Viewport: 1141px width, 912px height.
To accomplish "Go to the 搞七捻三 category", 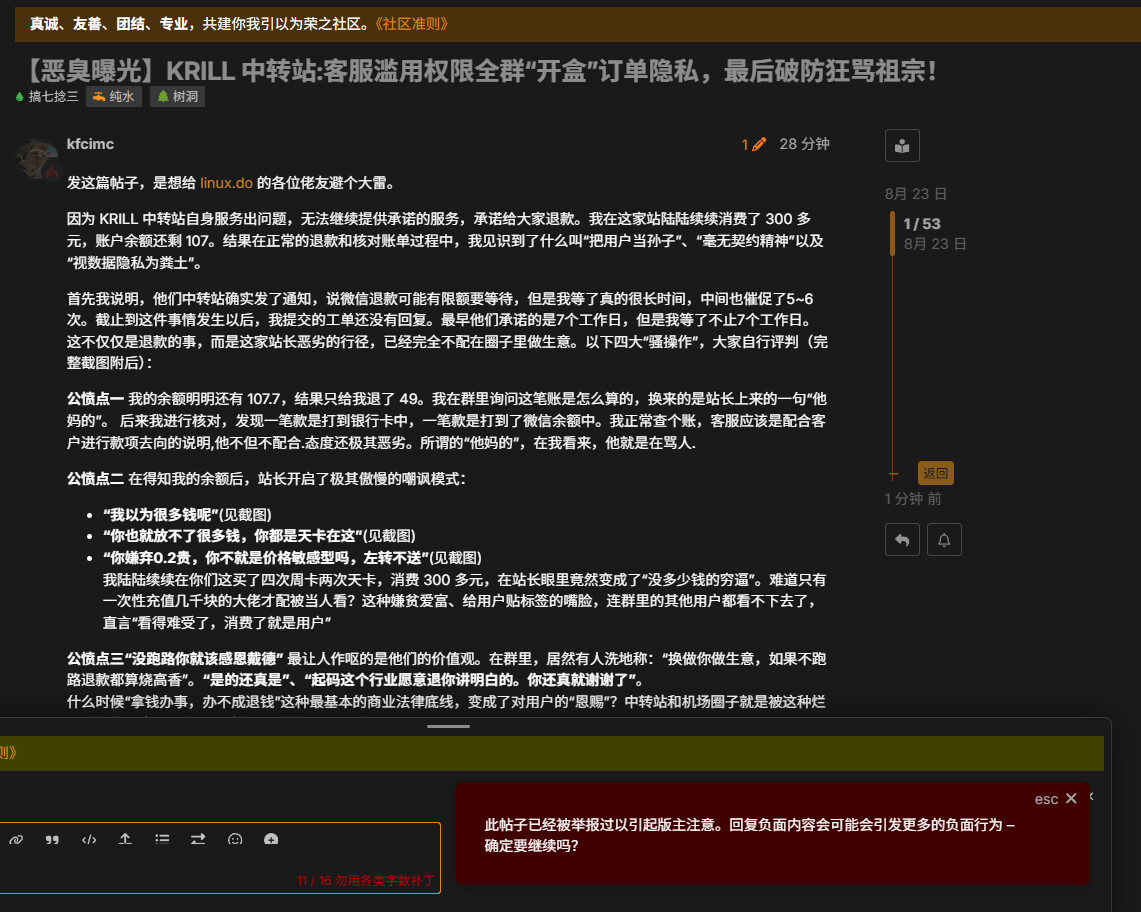I will [47, 97].
